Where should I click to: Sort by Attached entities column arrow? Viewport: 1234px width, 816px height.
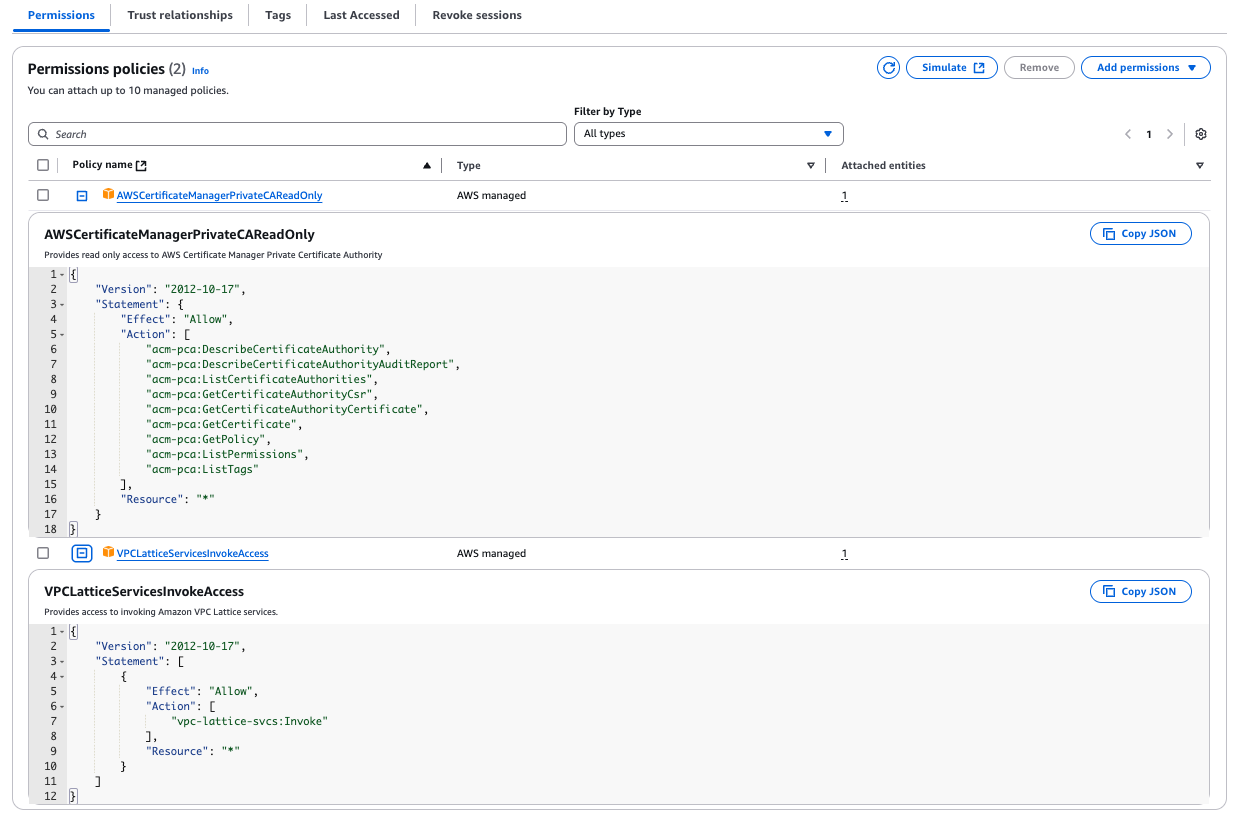(1200, 166)
